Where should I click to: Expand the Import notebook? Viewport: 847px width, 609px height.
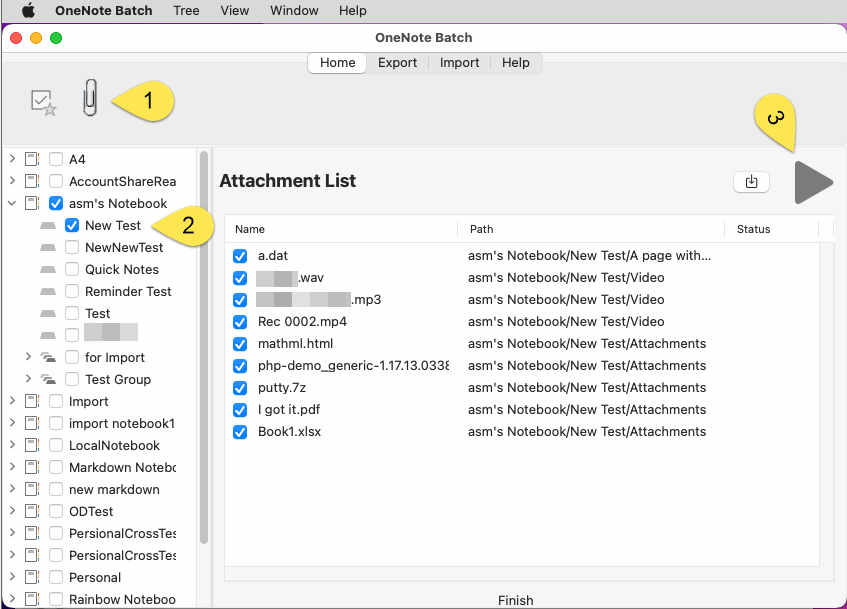pyautogui.click(x=12, y=401)
